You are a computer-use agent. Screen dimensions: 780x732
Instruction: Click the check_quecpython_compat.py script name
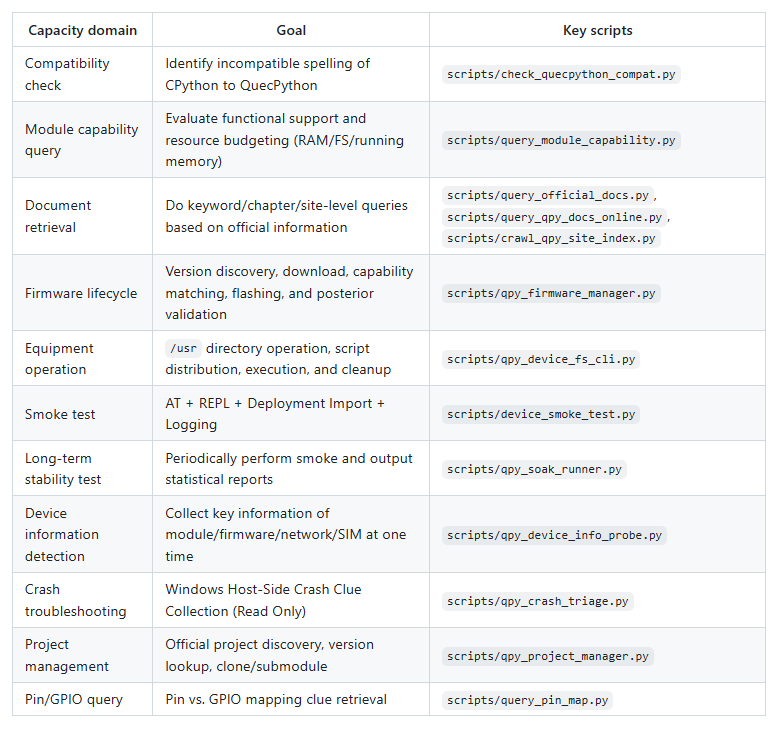[x=560, y=74]
